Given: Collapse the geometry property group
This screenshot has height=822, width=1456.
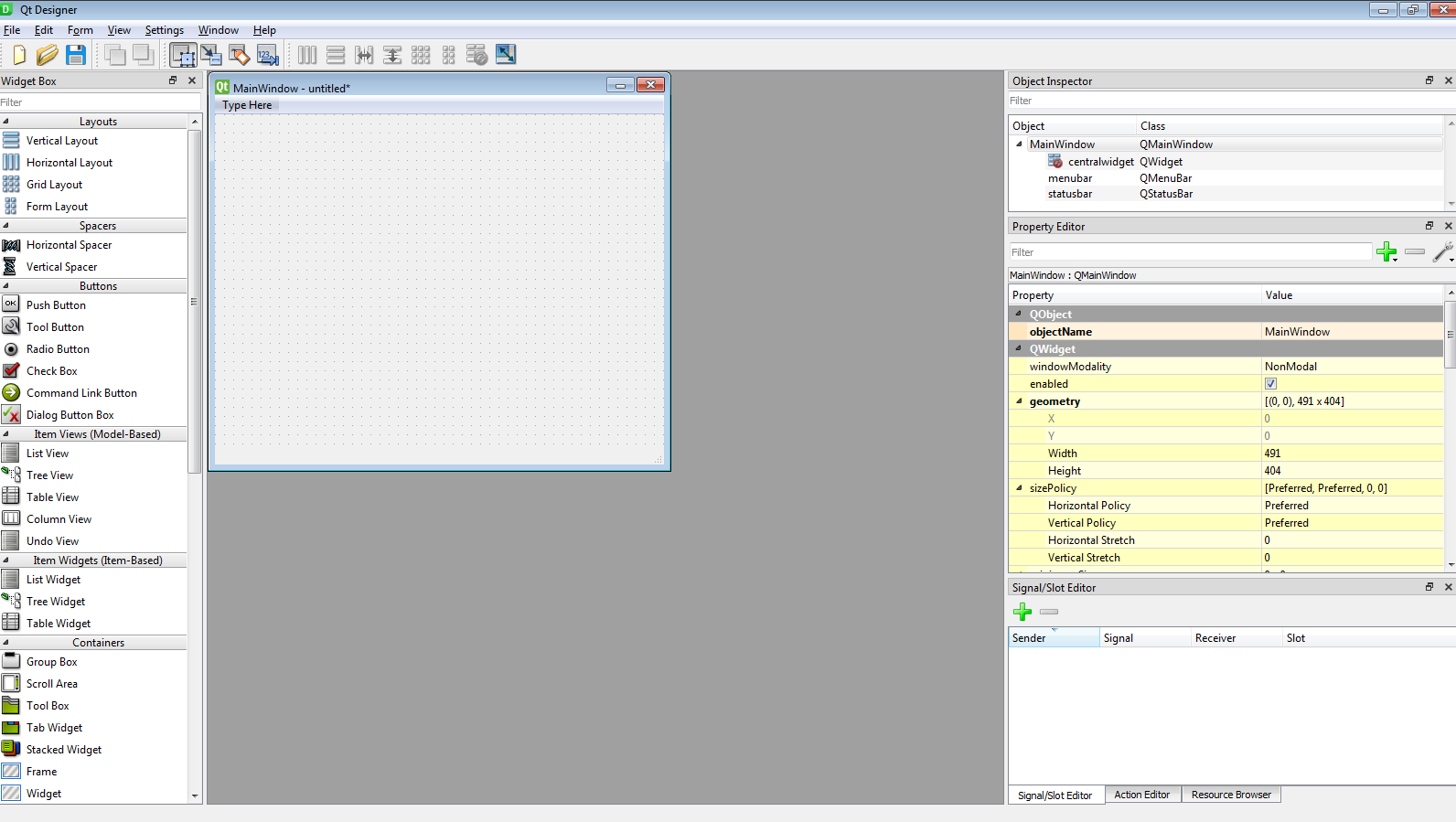Looking at the screenshot, I should [x=1019, y=401].
